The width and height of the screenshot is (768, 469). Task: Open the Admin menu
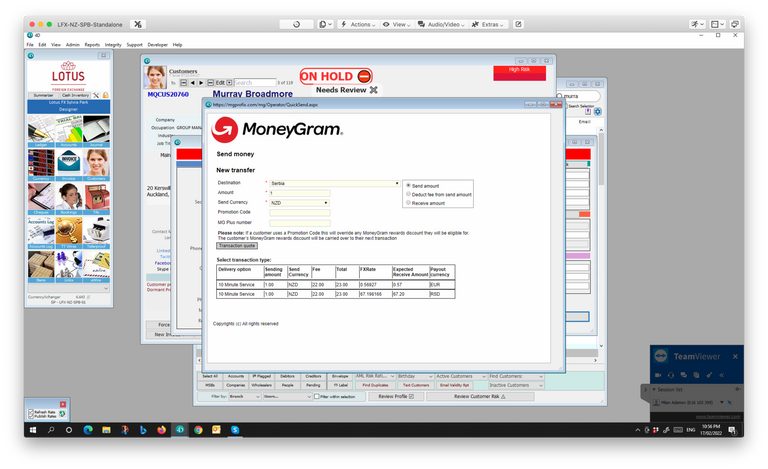(72, 45)
